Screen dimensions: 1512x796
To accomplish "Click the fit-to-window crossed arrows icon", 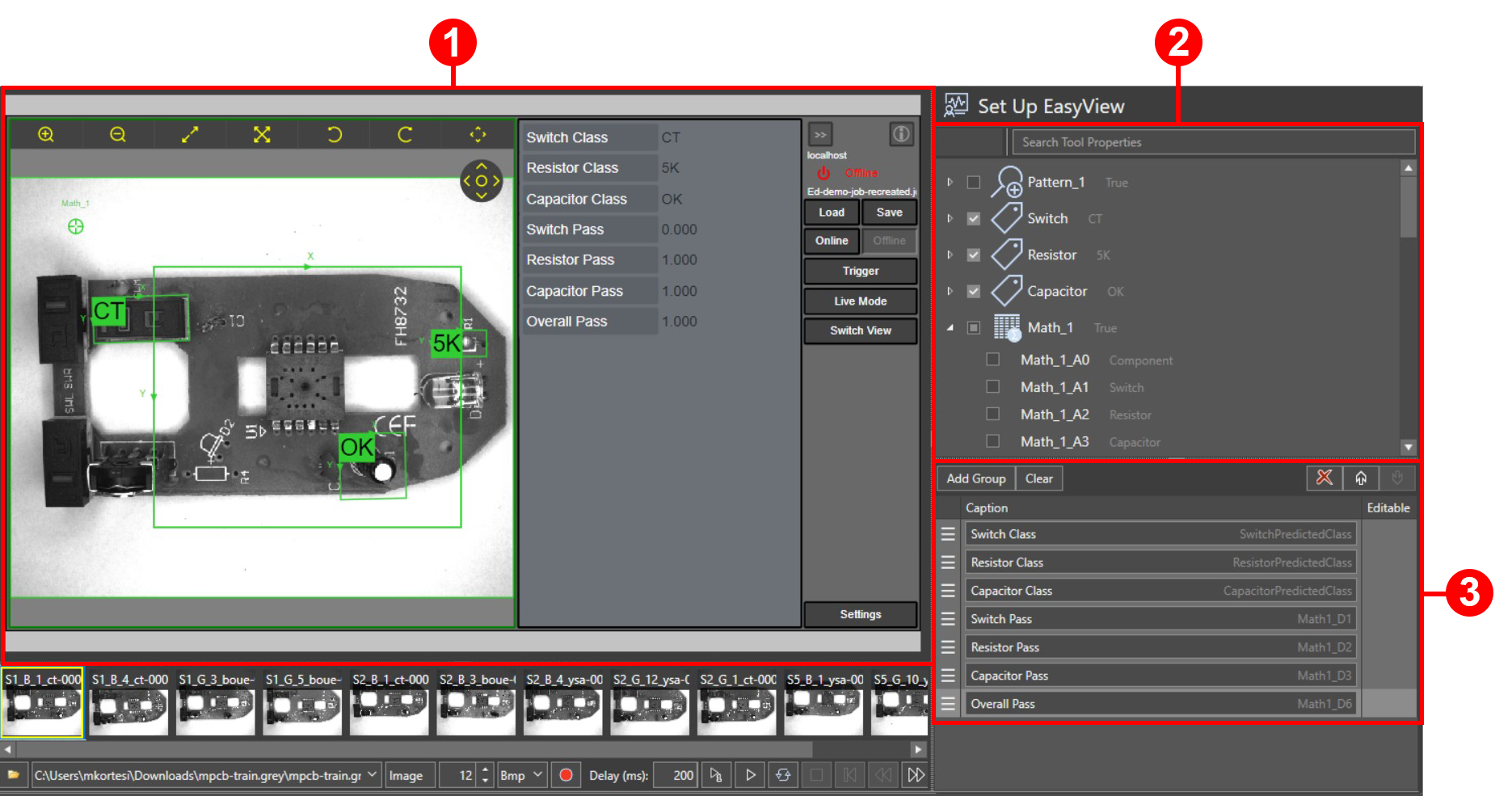I will (262, 135).
